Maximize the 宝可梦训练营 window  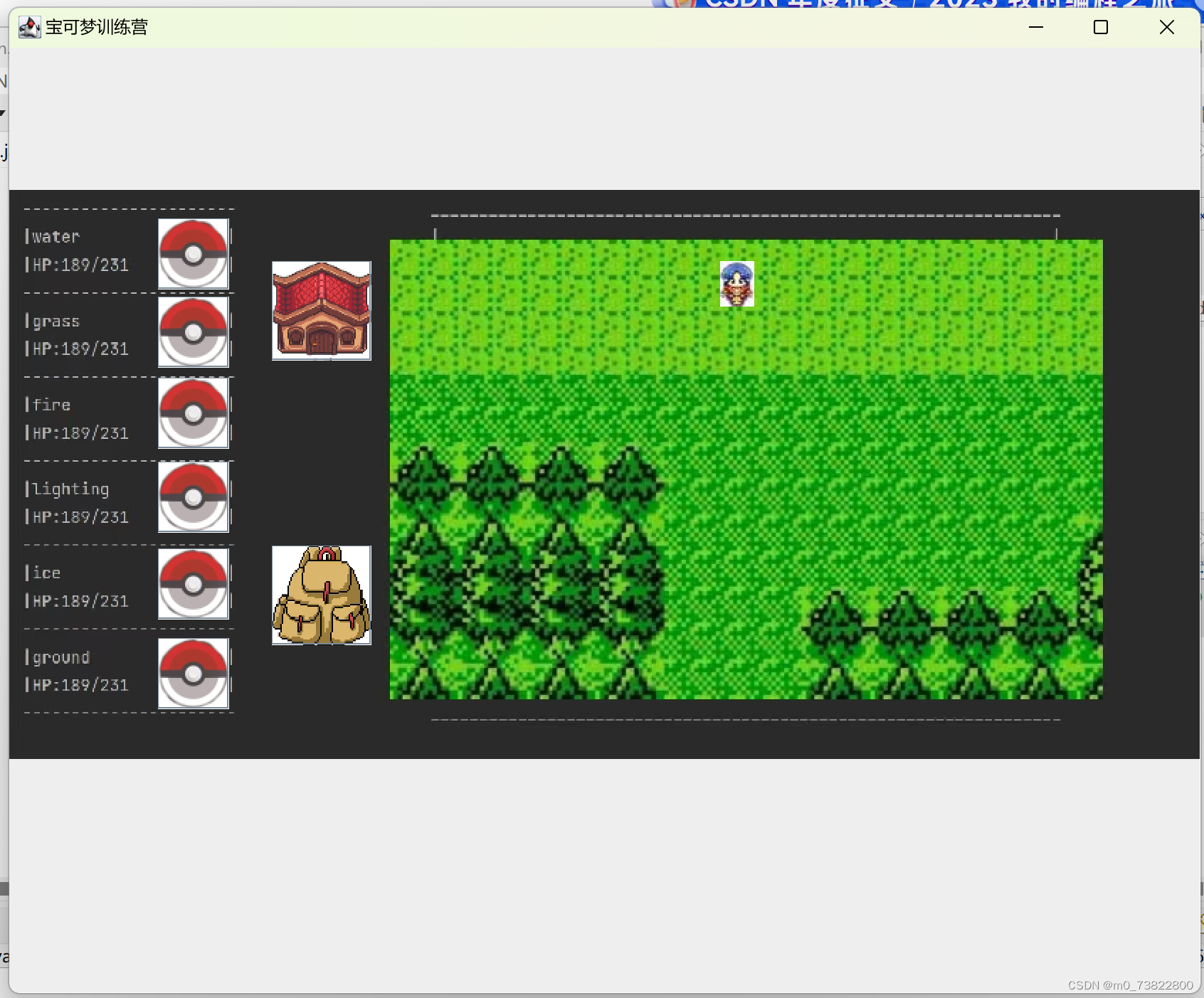pos(1101,27)
